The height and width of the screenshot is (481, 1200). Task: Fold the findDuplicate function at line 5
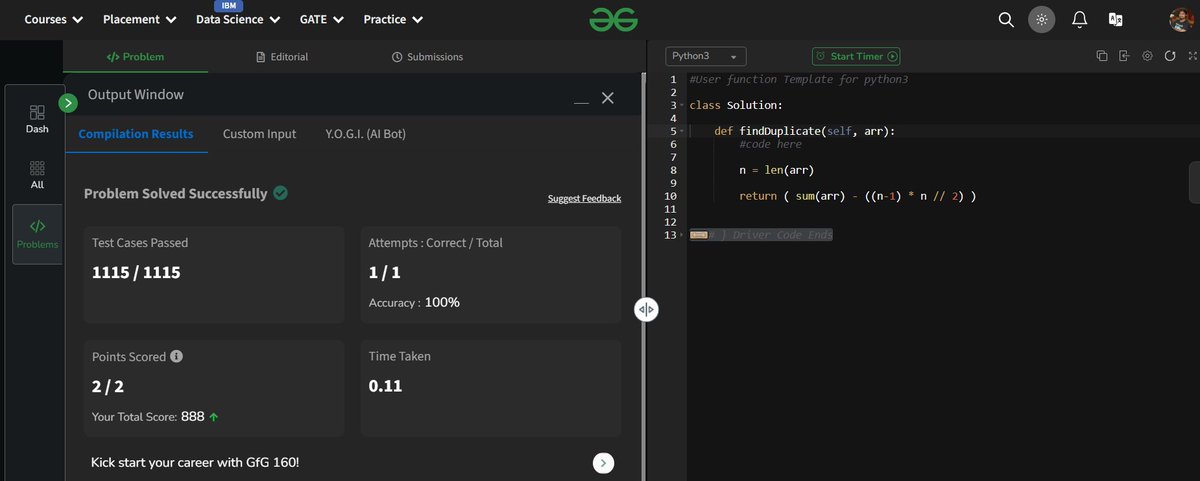(x=682, y=131)
